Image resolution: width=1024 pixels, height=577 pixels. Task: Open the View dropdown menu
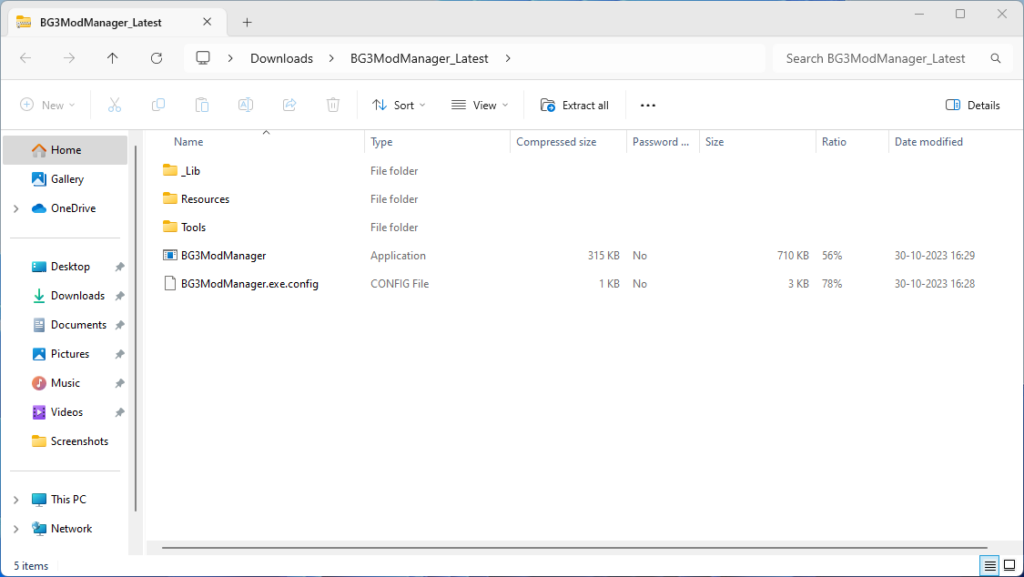(479, 105)
